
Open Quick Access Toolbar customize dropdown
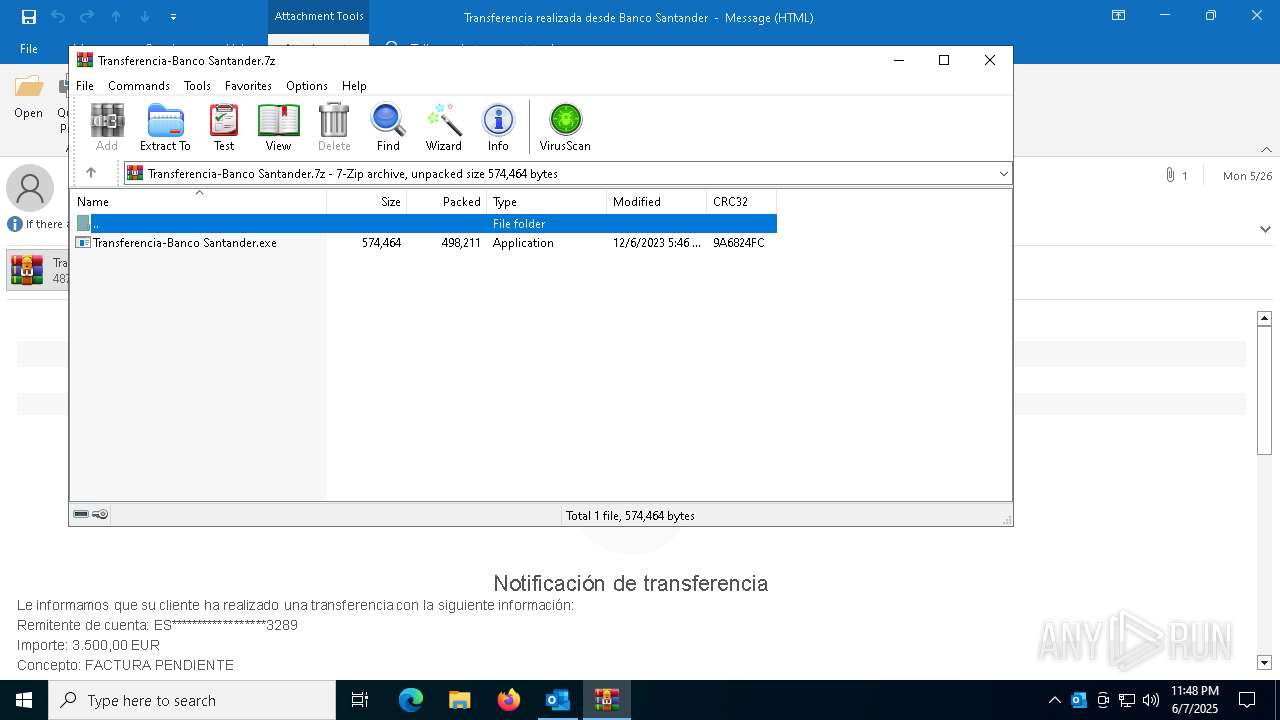(173, 17)
